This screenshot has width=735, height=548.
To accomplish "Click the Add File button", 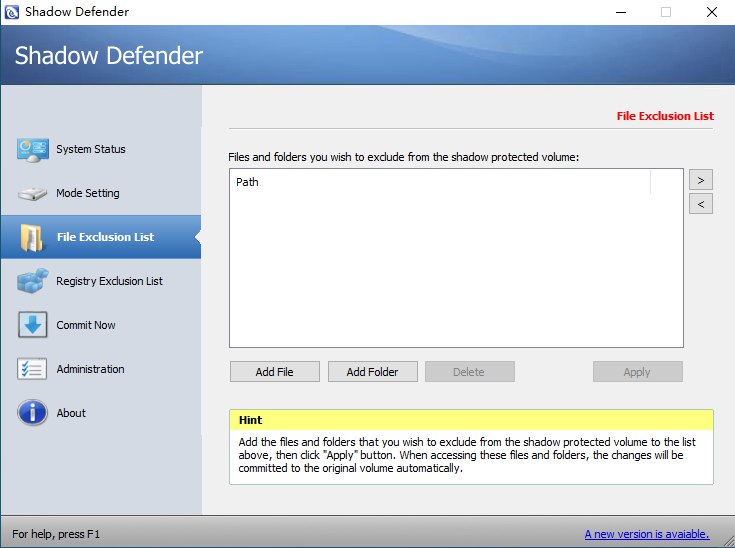I will (275, 372).
